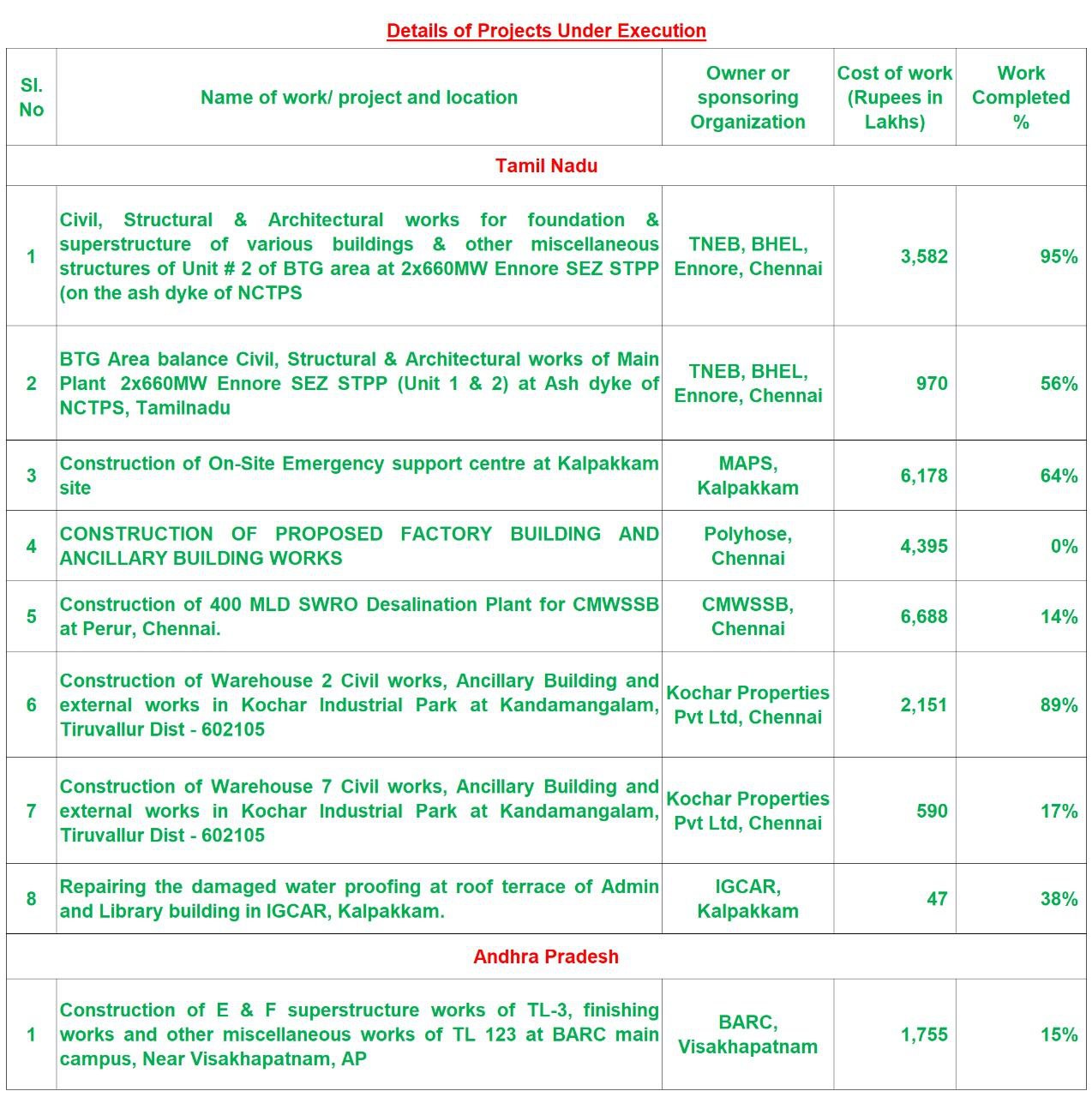Screen dimensions: 1092x1097
Task: Click the cost value '3,582'
Action: tap(924, 256)
